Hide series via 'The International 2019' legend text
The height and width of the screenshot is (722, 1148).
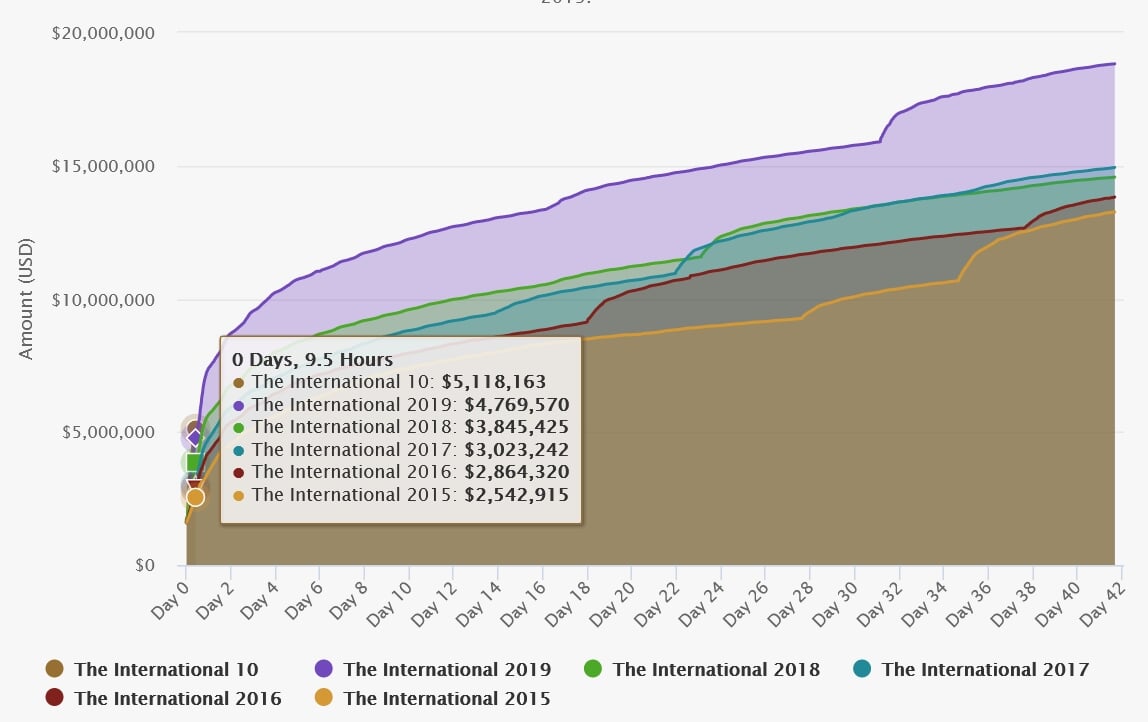pos(447,669)
